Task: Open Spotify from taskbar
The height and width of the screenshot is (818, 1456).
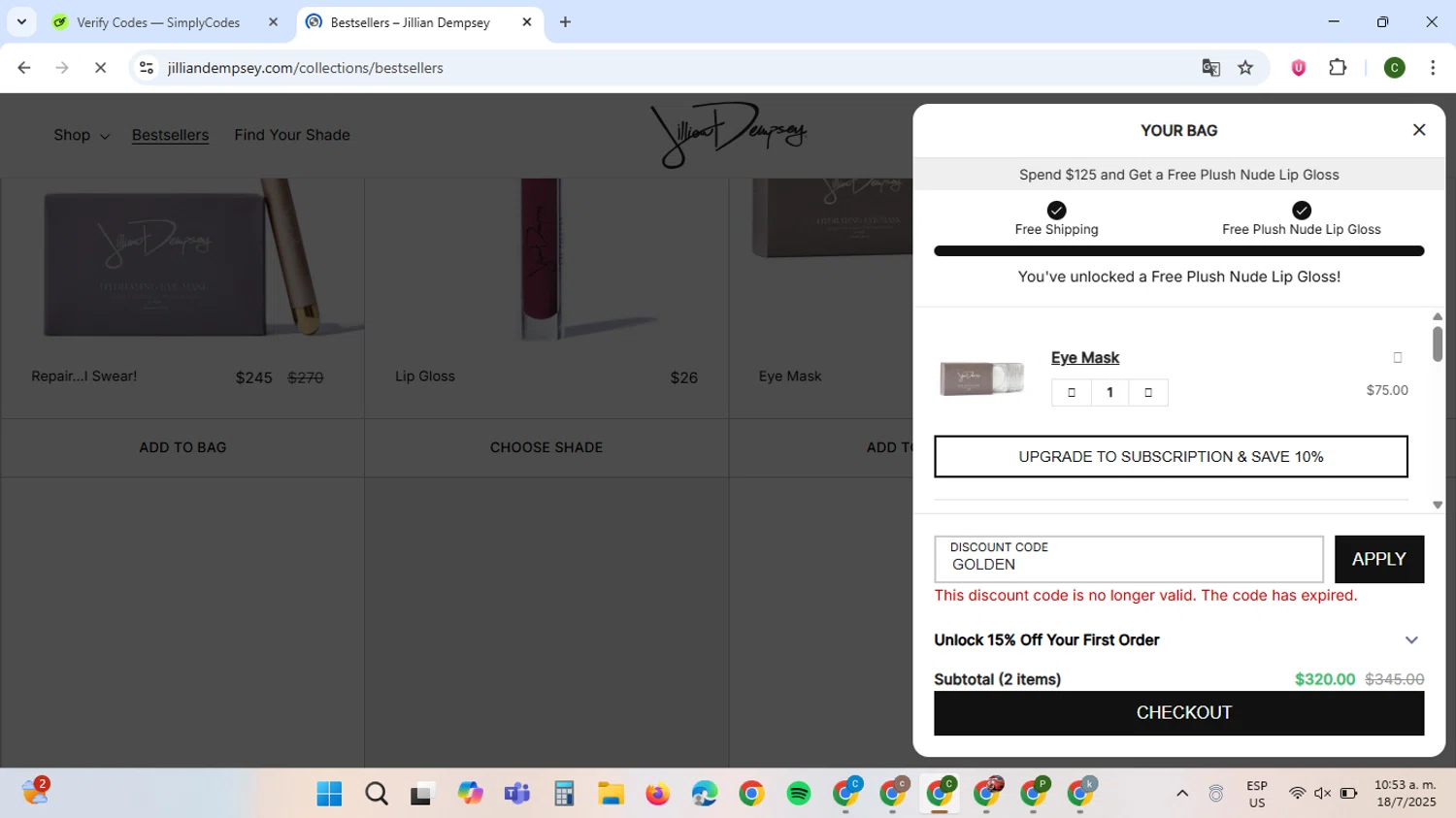Action: pos(799,794)
